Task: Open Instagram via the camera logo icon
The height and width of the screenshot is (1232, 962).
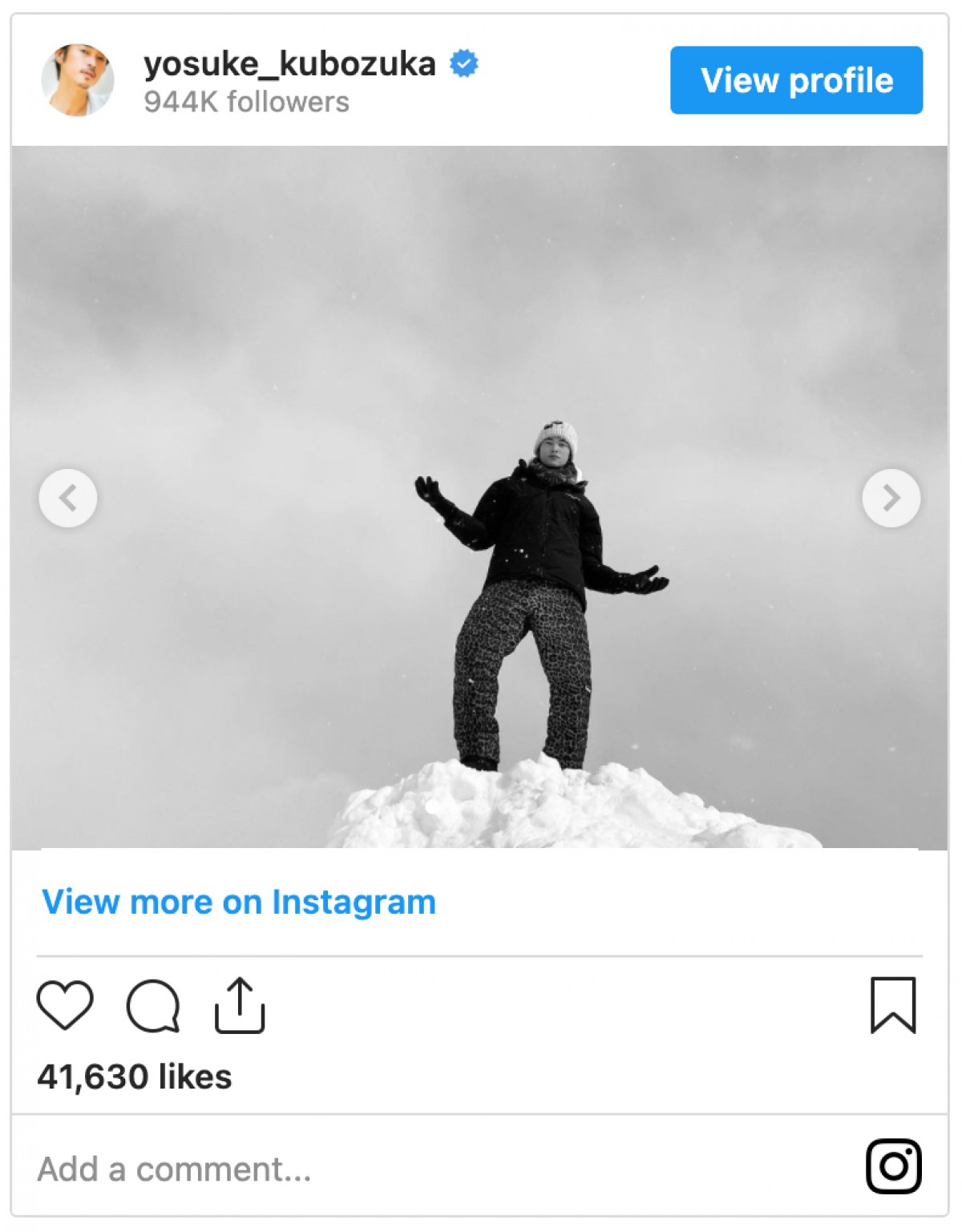Action: click(894, 1166)
